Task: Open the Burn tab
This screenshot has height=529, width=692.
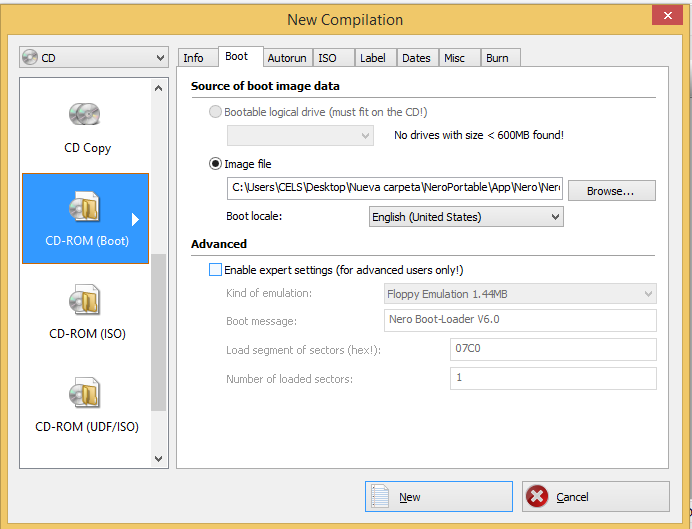Action: [x=500, y=58]
